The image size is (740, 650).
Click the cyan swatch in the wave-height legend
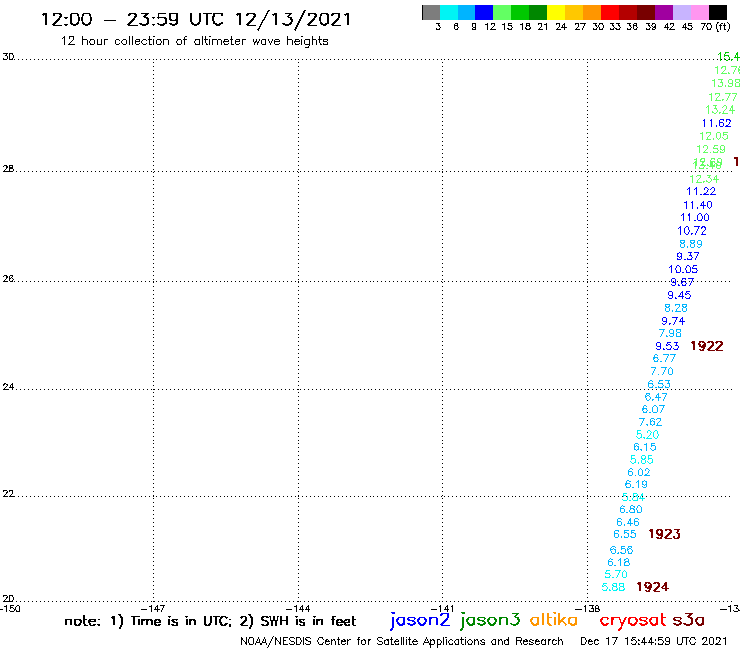pyautogui.click(x=448, y=12)
